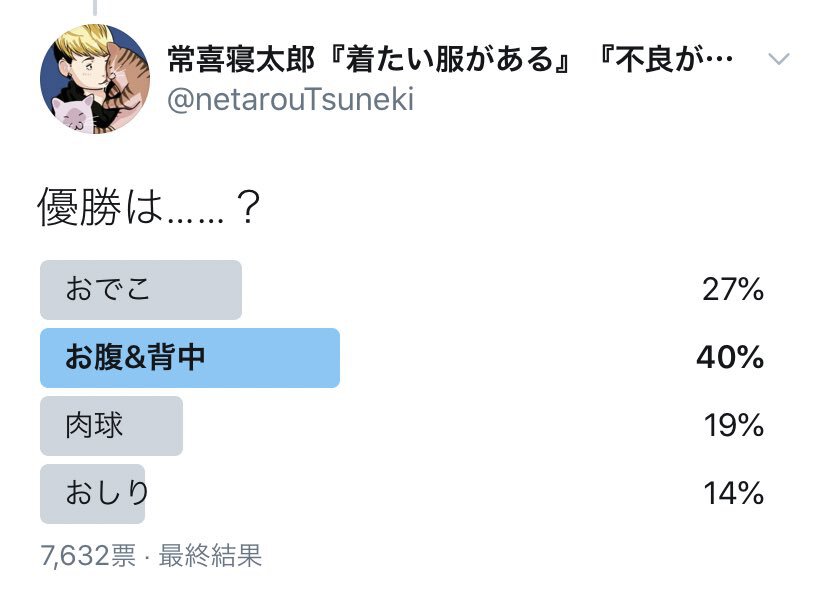This screenshot has height=592, width=827.
Task: Click the bold 40% result value
Action: [731, 357]
